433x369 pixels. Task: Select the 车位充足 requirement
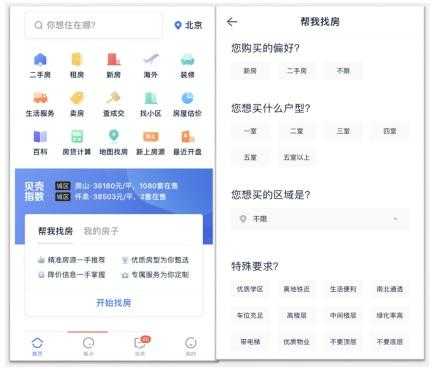(x=250, y=315)
